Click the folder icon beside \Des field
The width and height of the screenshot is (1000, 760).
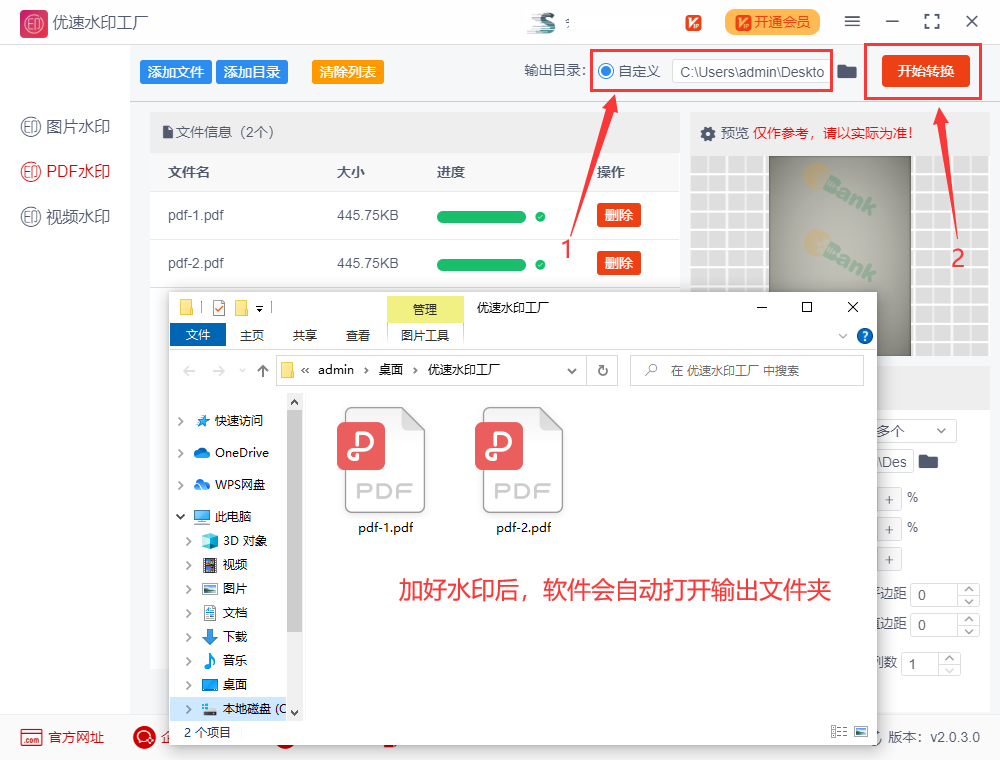click(x=928, y=462)
